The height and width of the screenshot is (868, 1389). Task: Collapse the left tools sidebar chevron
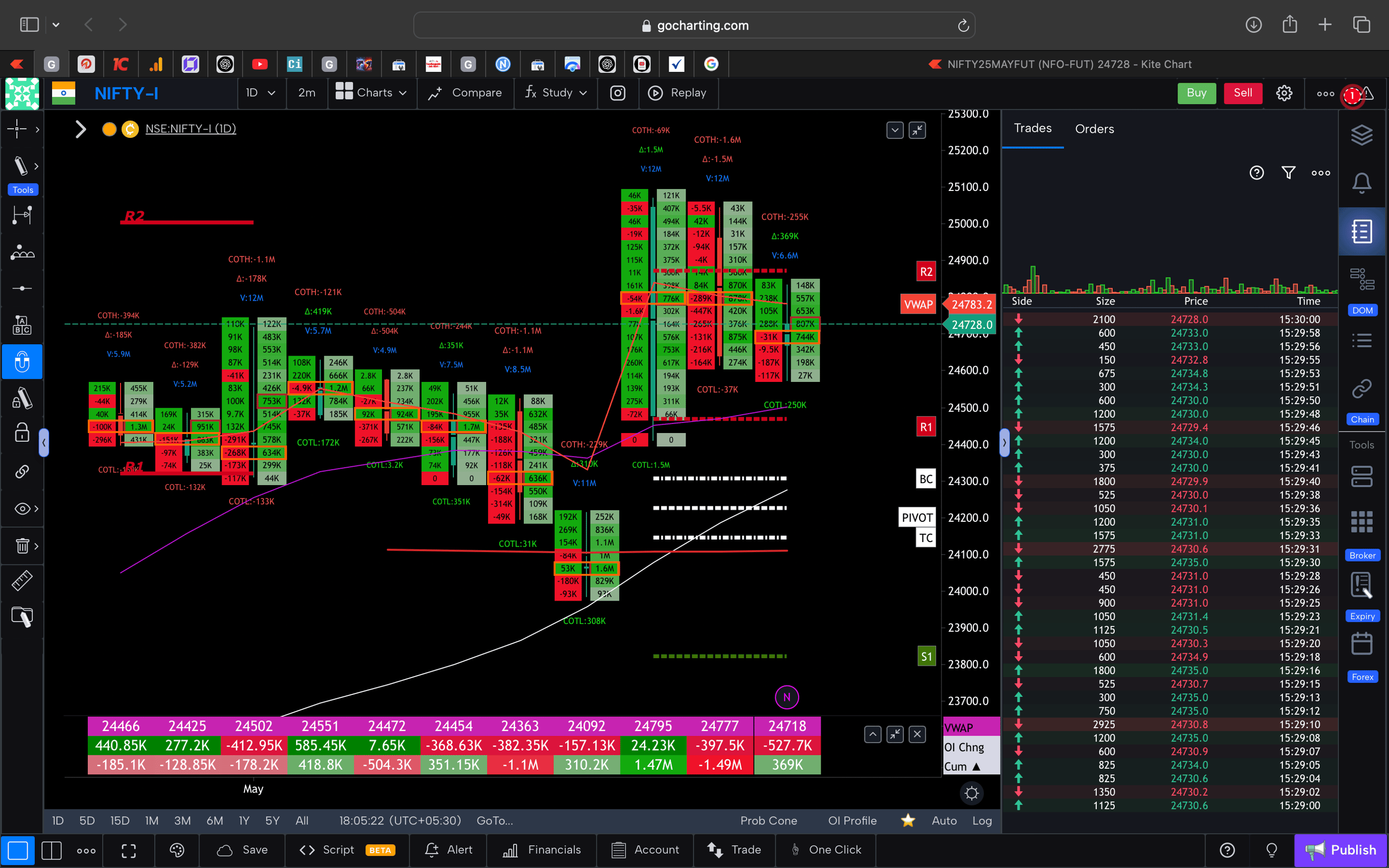[x=44, y=442]
